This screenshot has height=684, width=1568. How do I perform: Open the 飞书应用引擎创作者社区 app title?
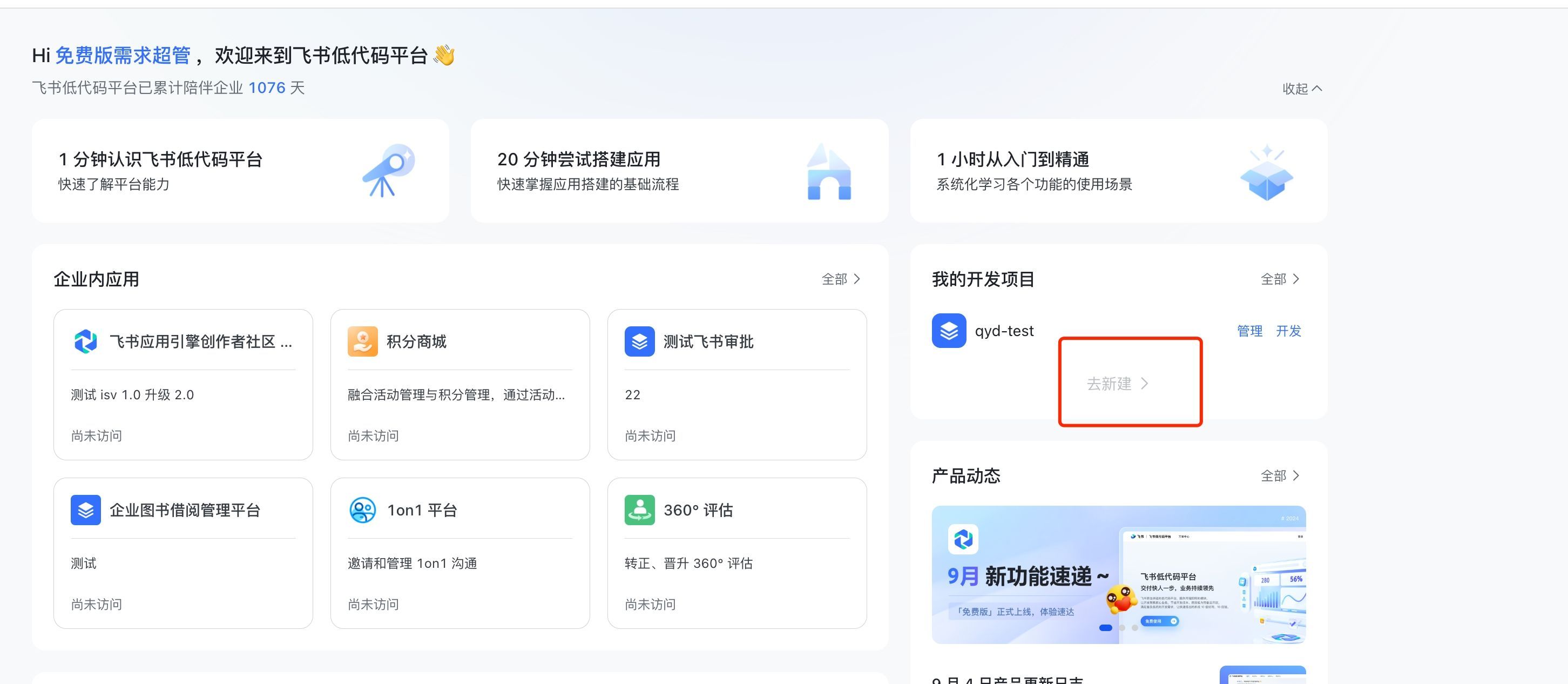[x=201, y=341]
